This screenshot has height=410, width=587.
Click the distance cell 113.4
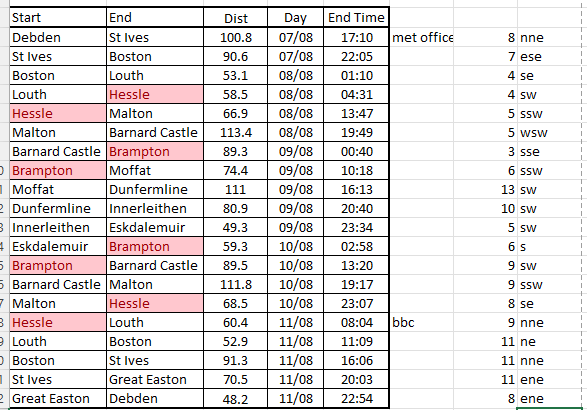pyautogui.click(x=235, y=133)
